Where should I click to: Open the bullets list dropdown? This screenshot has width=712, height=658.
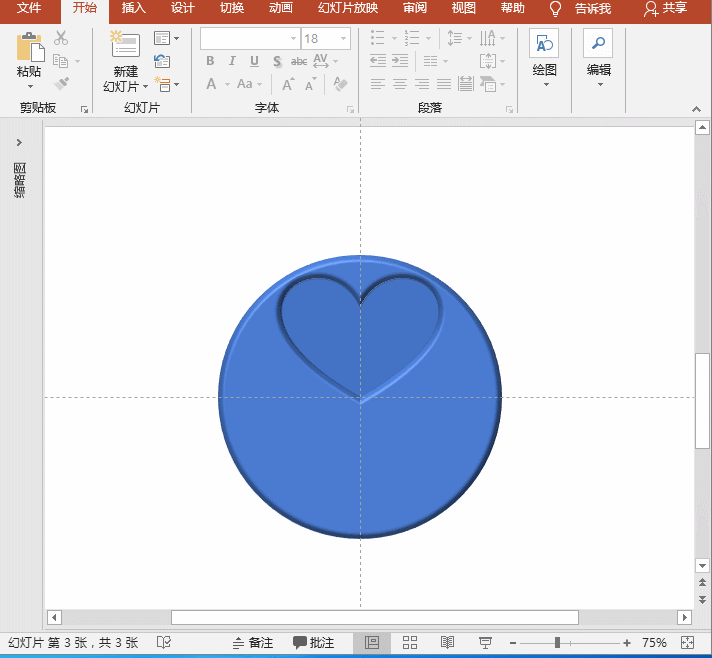click(394, 39)
